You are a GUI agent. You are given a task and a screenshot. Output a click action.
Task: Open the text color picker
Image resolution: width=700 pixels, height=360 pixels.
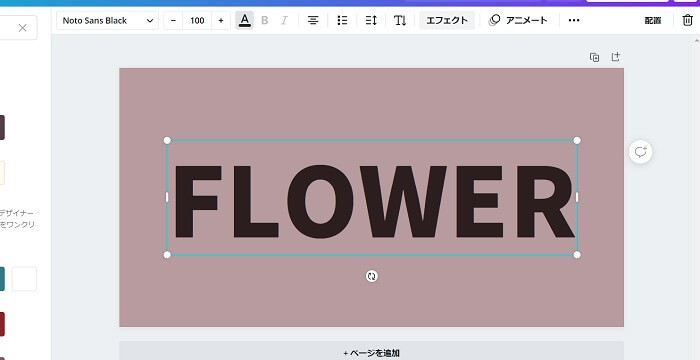tap(245, 21)
